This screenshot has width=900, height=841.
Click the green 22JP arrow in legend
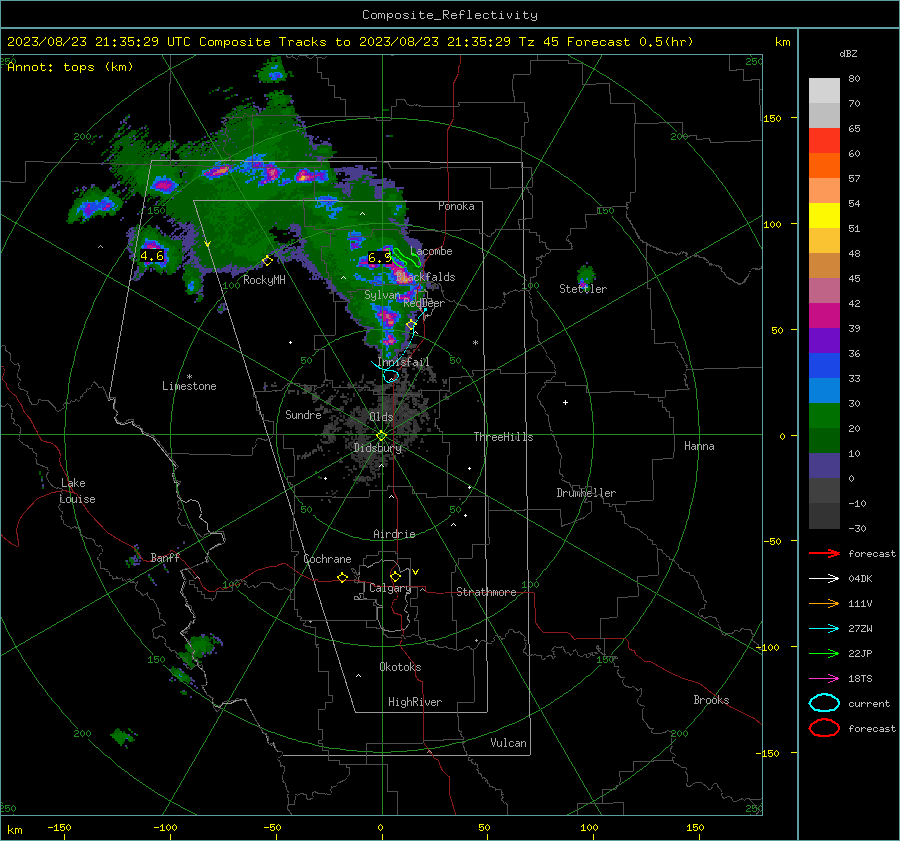coord(824,653)
